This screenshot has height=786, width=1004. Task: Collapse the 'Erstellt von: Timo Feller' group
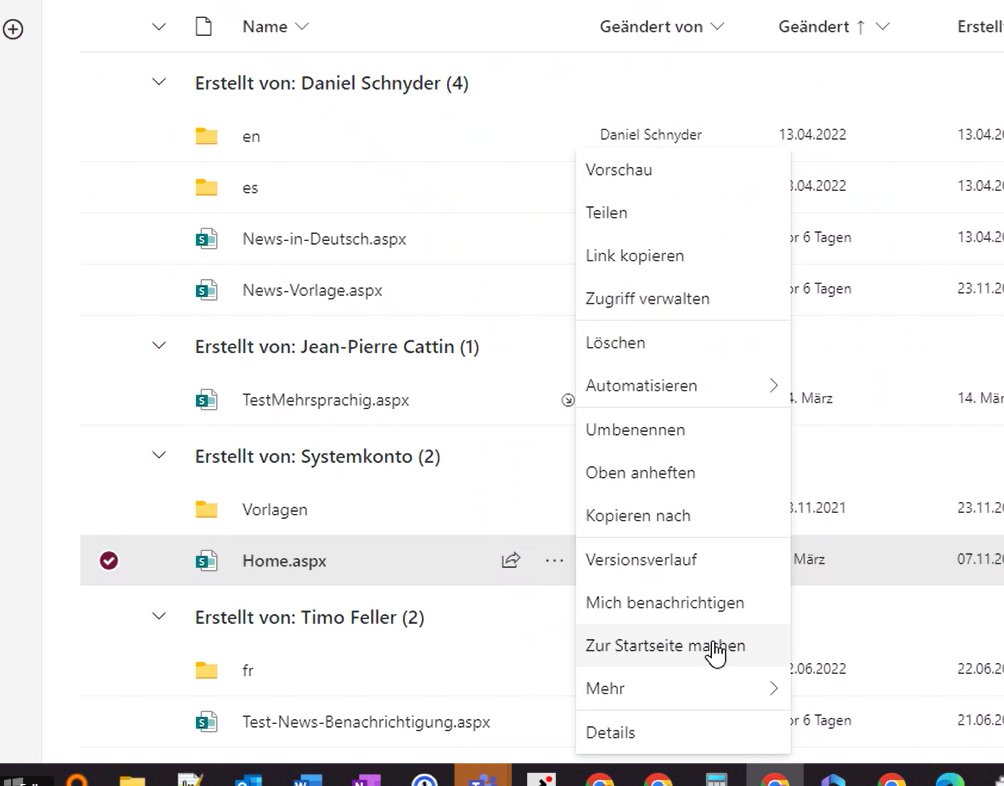tap(159, 616)
